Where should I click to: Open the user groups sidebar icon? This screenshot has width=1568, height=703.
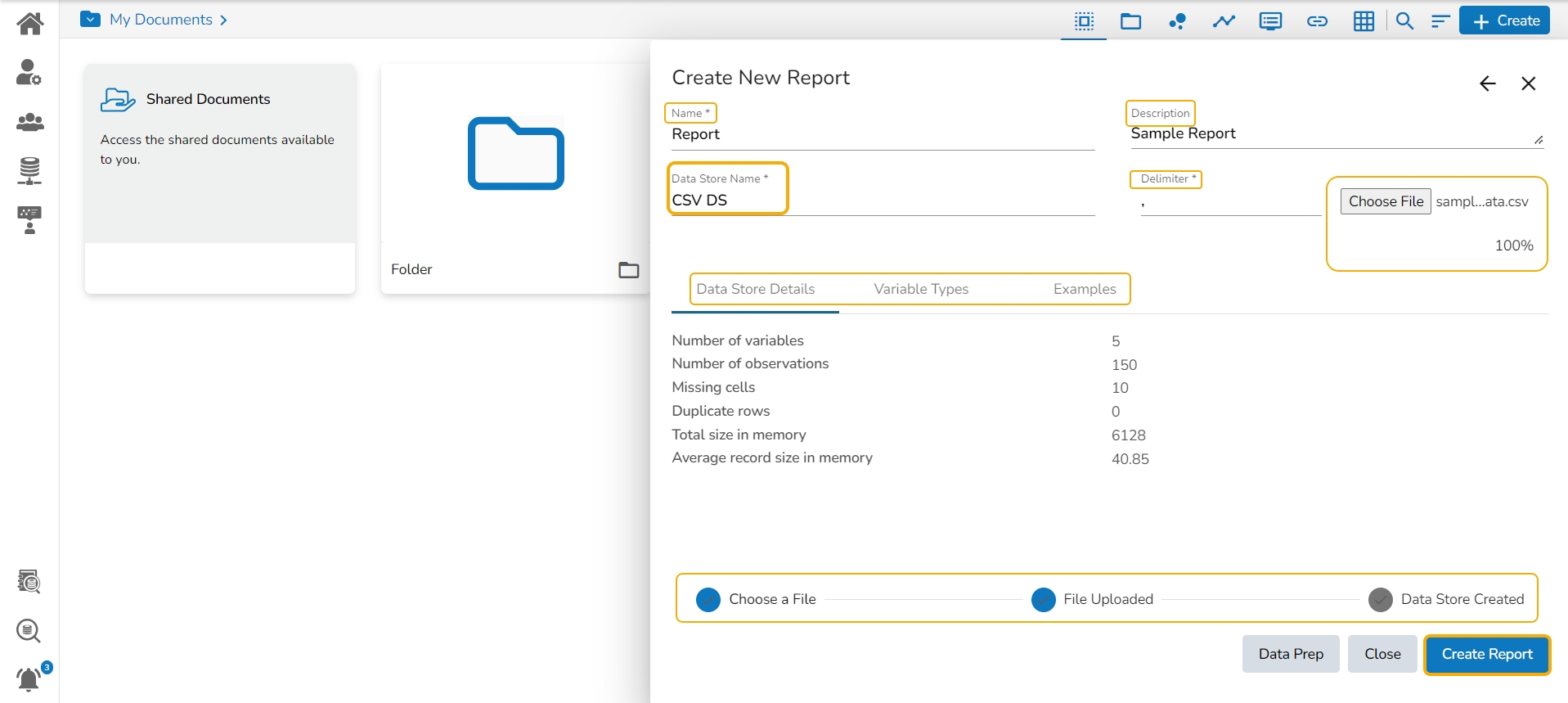(x=30, y=122)
